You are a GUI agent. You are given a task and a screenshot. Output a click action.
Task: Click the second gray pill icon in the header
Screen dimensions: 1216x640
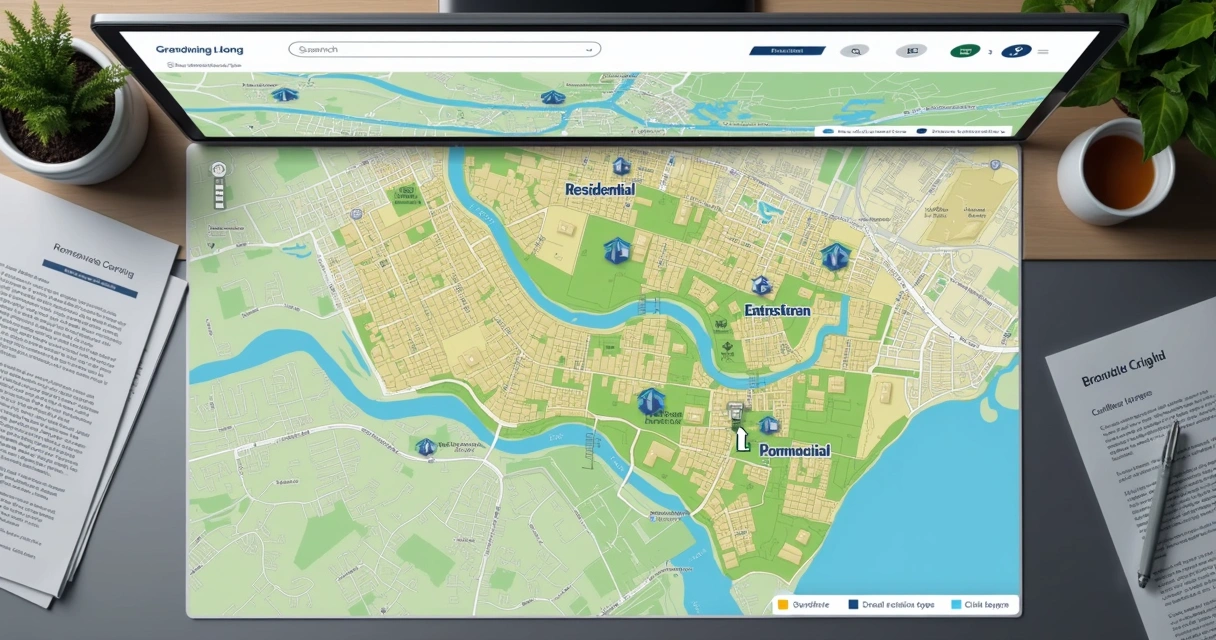pyautogui.click(x=911, y=51)
